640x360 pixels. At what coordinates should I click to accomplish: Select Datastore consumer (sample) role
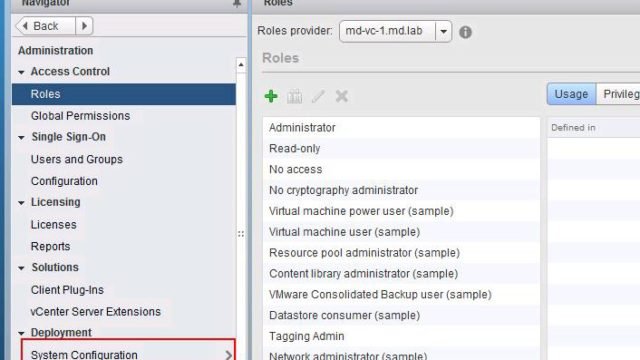[x=401, y=315]
